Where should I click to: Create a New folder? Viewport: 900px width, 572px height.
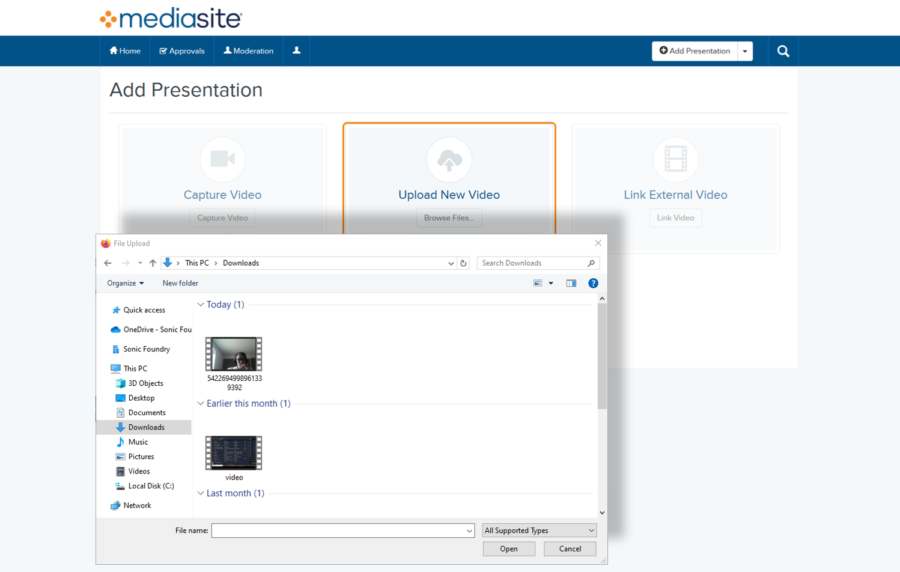click(x=180, y=283)
